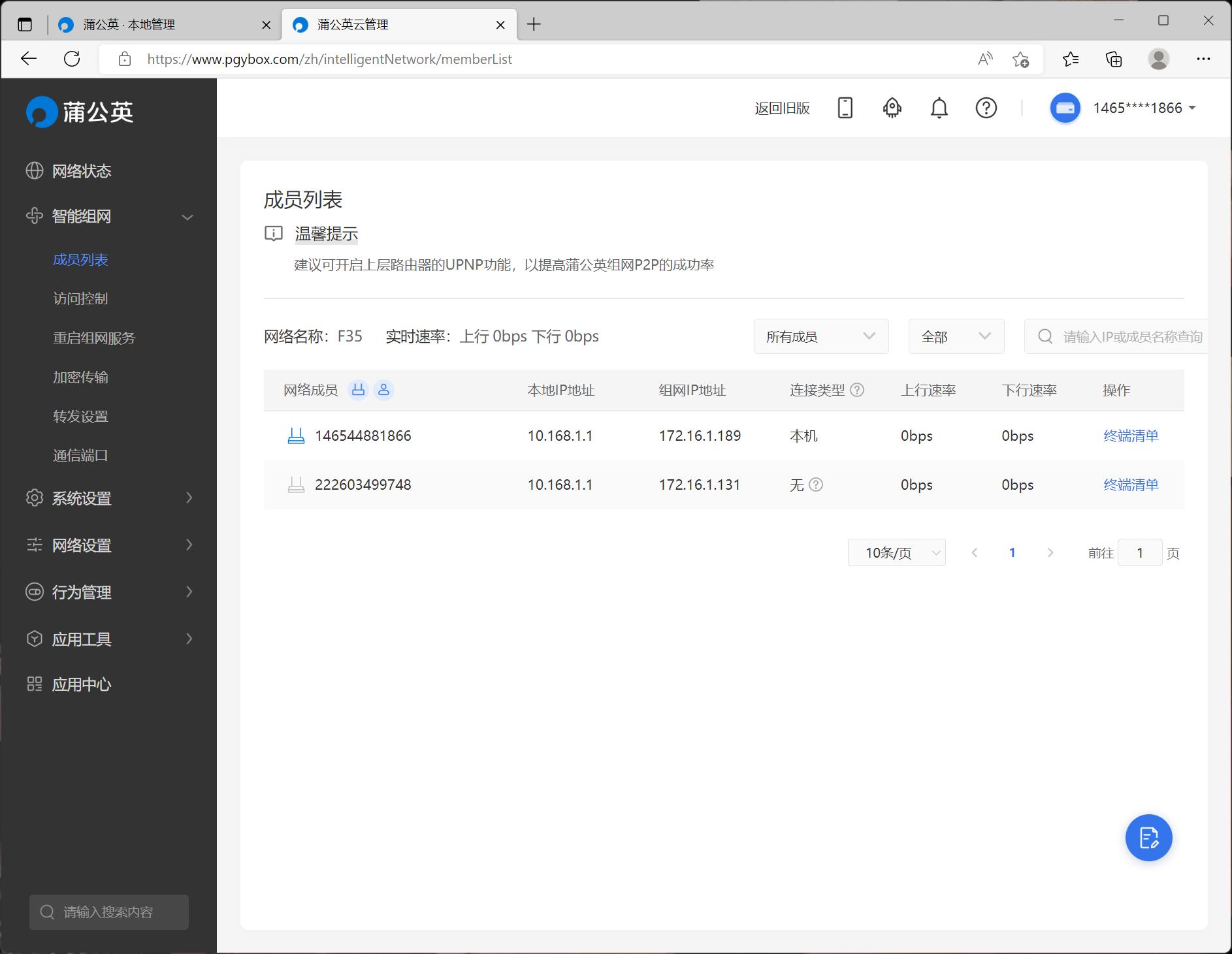
Task: Click the question icon next to 无 connection type
Action: click(817, 485)
